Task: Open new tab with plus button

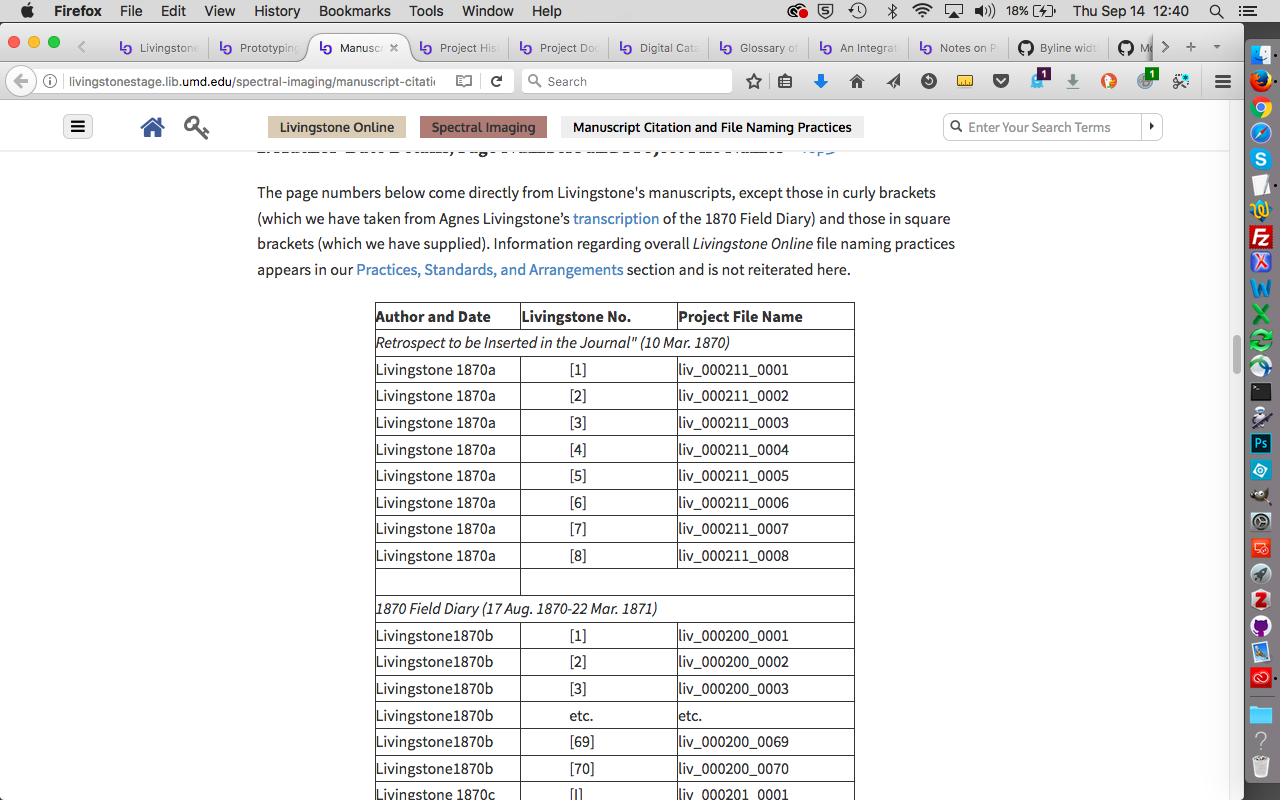Action: [x=1191, y=47]
